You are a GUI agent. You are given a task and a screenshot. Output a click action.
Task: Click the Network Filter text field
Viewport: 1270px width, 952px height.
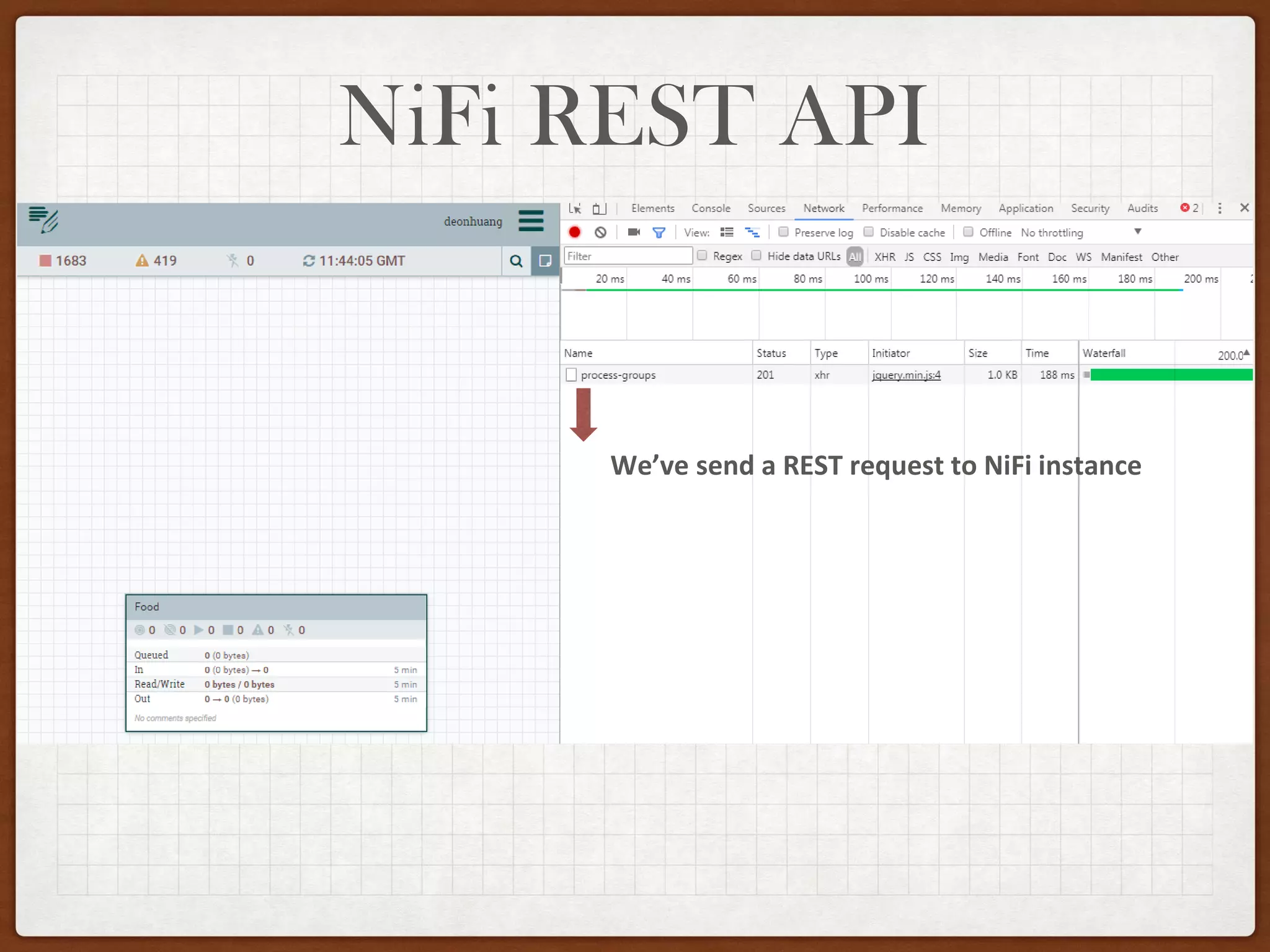pyautogui.click(x=628, y=256)
